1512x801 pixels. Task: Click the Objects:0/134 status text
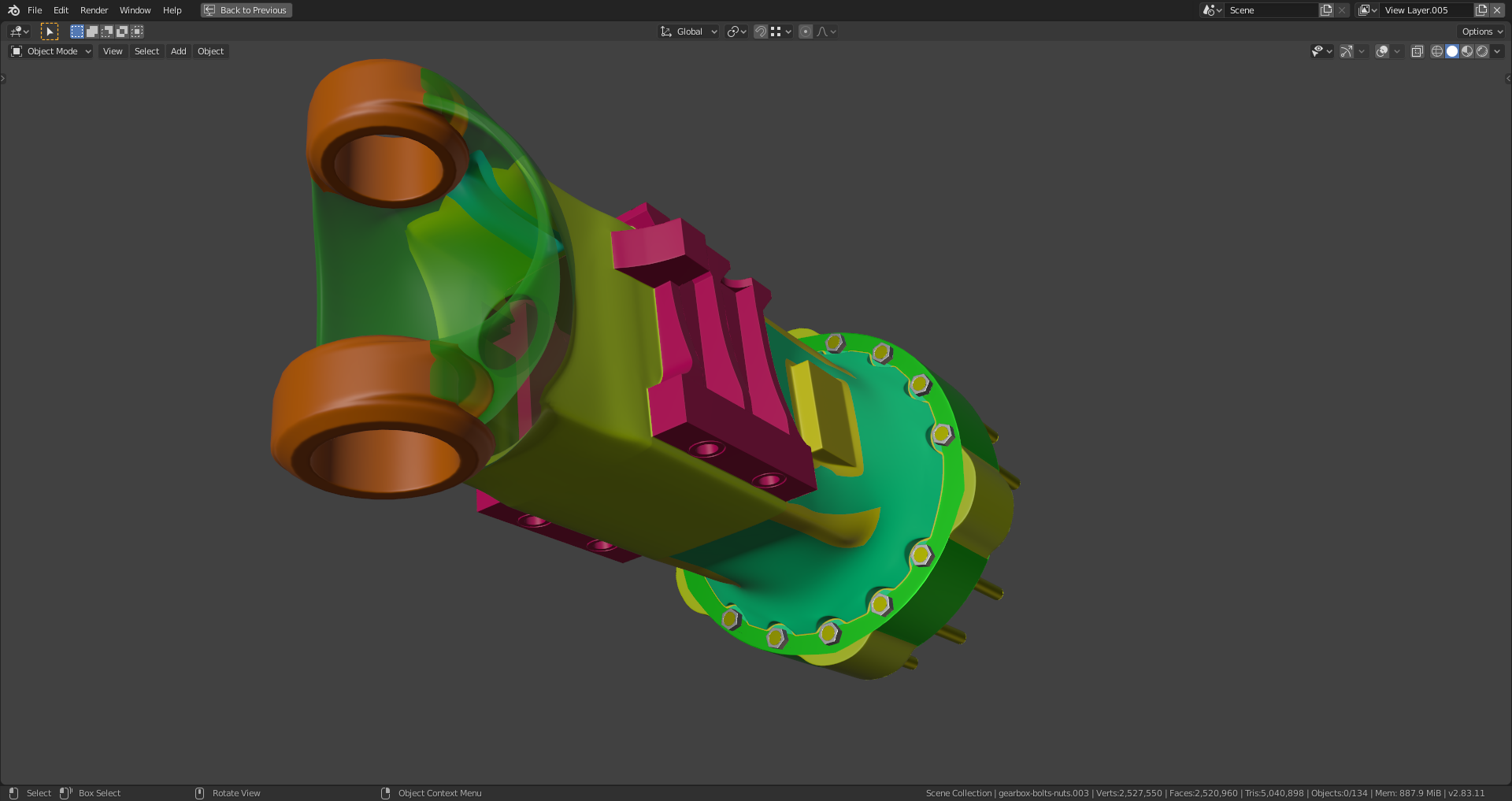click(x=1340, y=793)
